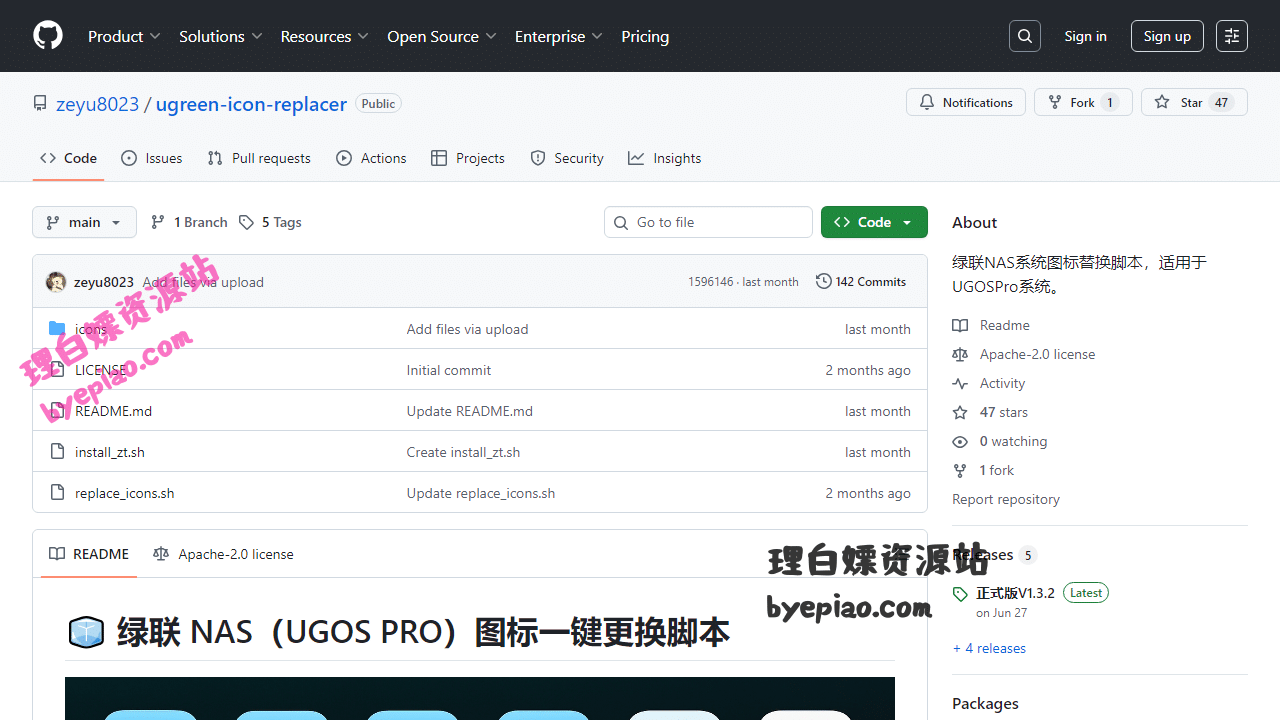View the 1 fork link
This screenshot has height=720, width=1280.
coord(997,470)
